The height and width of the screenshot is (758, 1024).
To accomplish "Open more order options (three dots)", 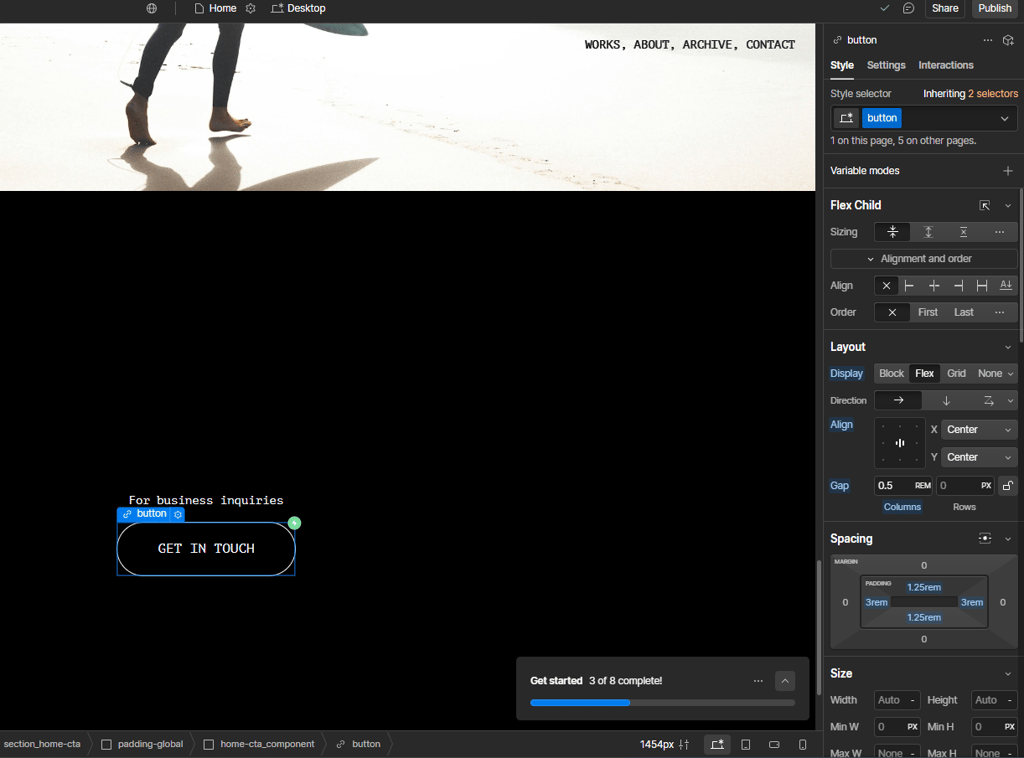I will pyautogui.click(x=999, y=313).
